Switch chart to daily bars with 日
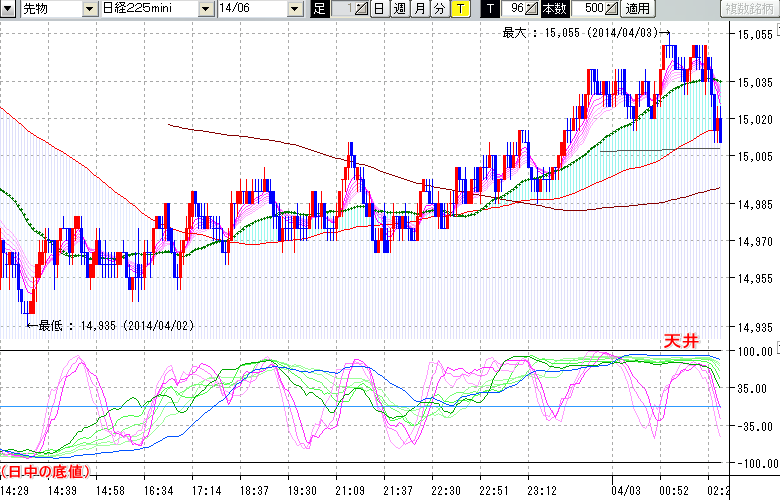Screen dimensions: 780x500 [378, 9]
